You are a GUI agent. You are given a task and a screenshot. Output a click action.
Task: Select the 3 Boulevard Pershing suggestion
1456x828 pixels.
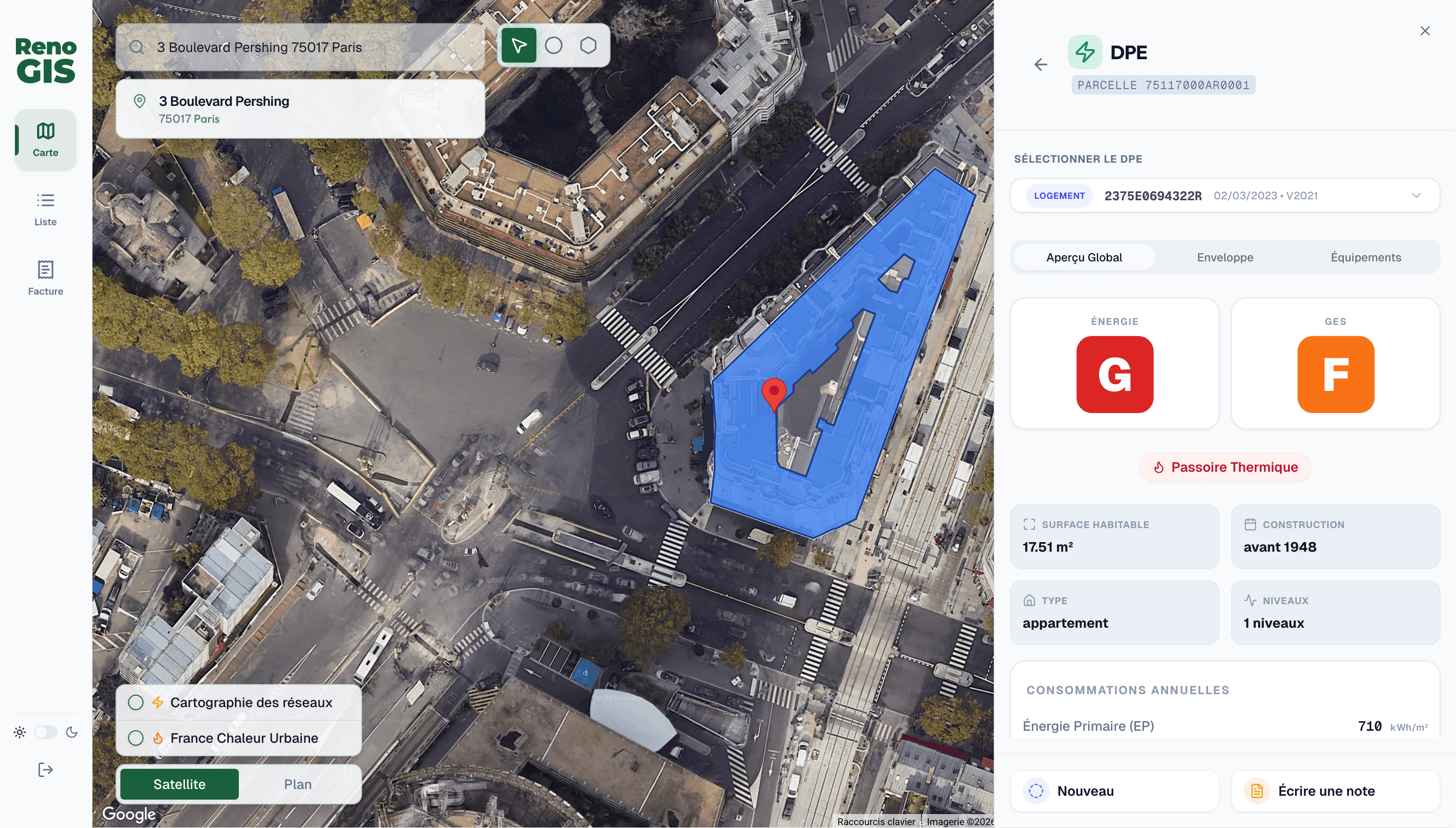pos(300,109)
